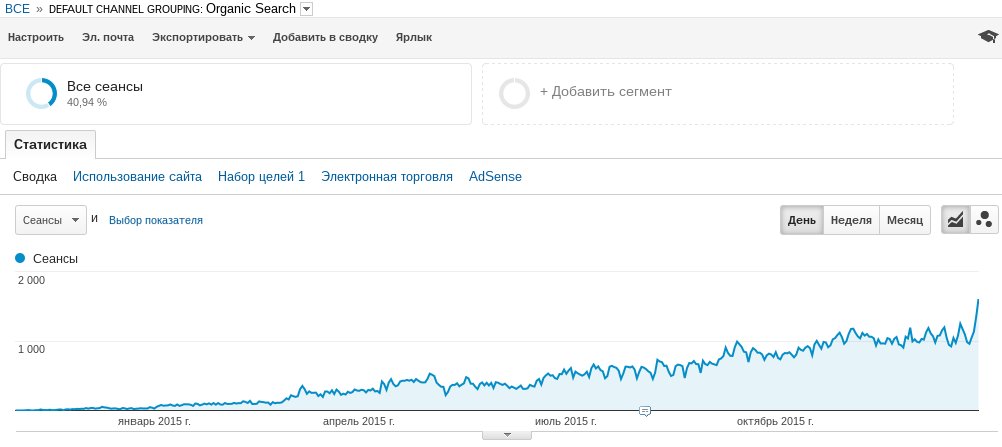Image resolution: width=1002 pixels, height=447 pixels.
Task: Click the ВСЕ breadcrumb link
Action: point(18,9)
